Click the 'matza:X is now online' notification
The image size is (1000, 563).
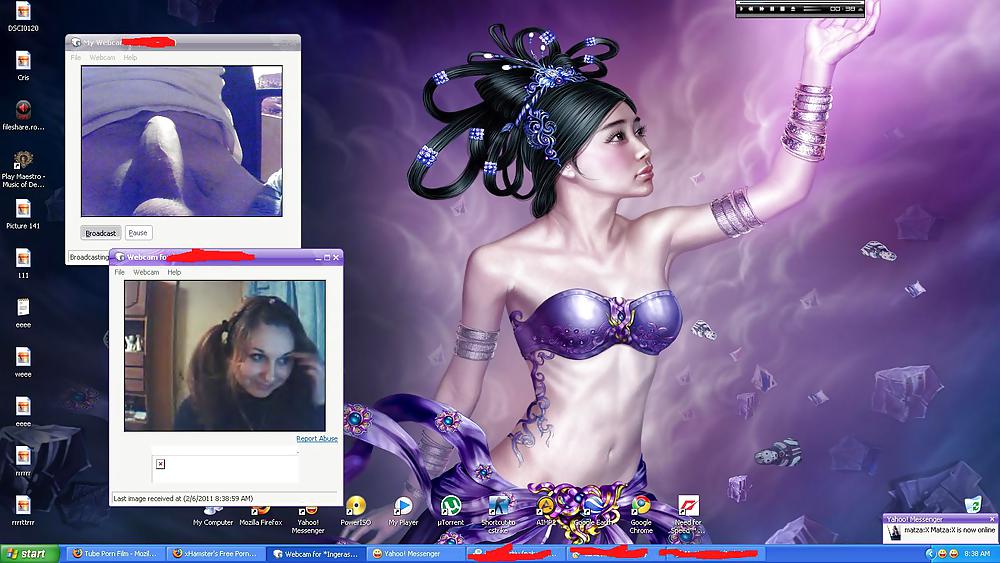950,530
